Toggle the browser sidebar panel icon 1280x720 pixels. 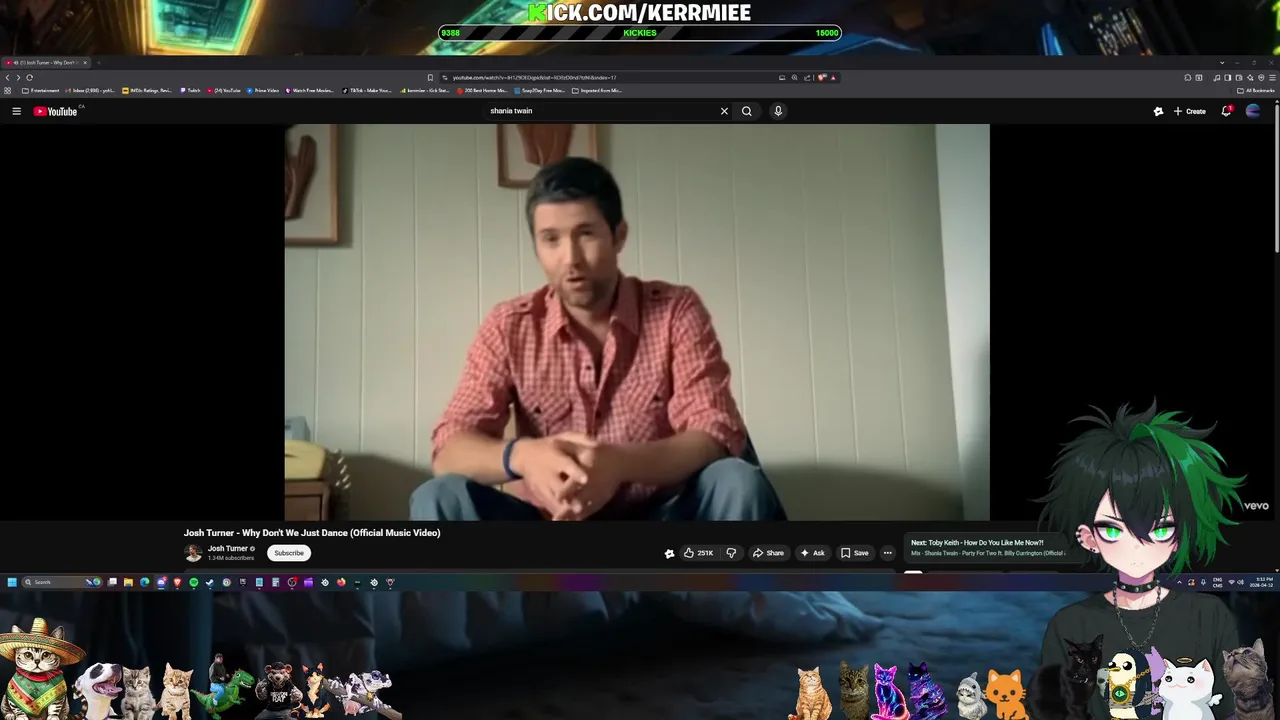pyautogui.click(x=1227, y=77)
